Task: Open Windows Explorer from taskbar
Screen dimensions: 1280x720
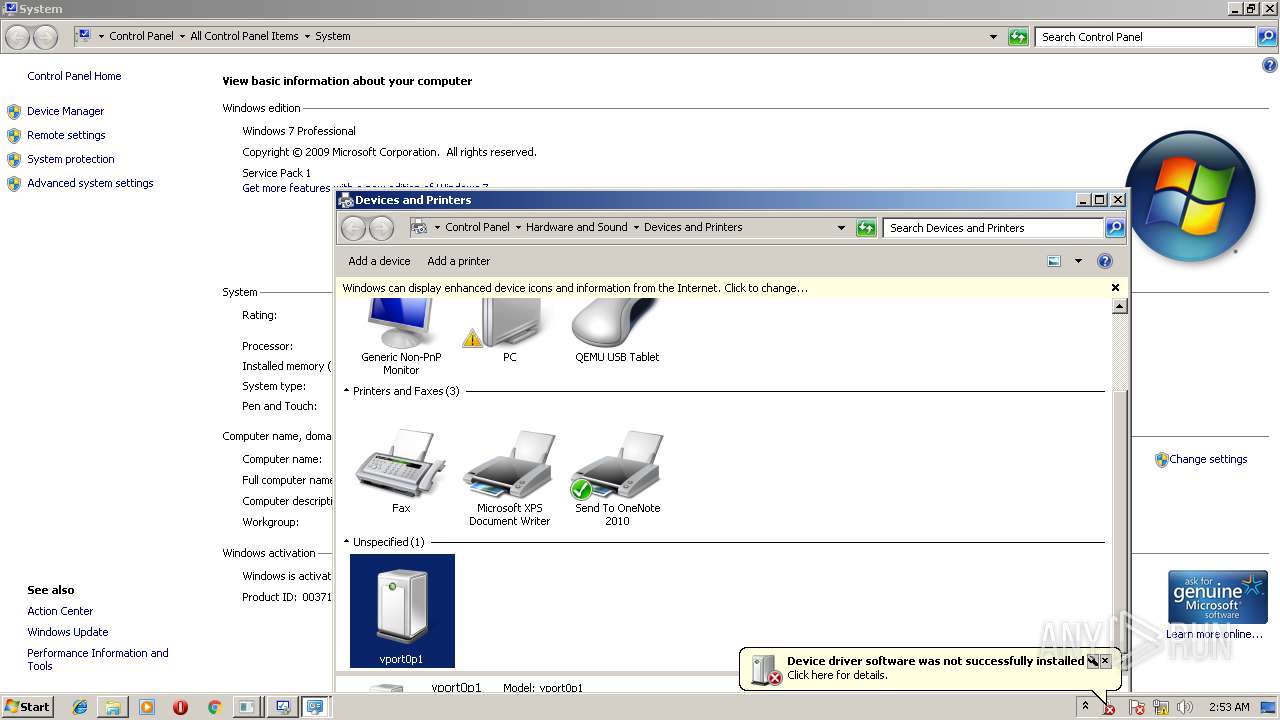Action: 113,707
